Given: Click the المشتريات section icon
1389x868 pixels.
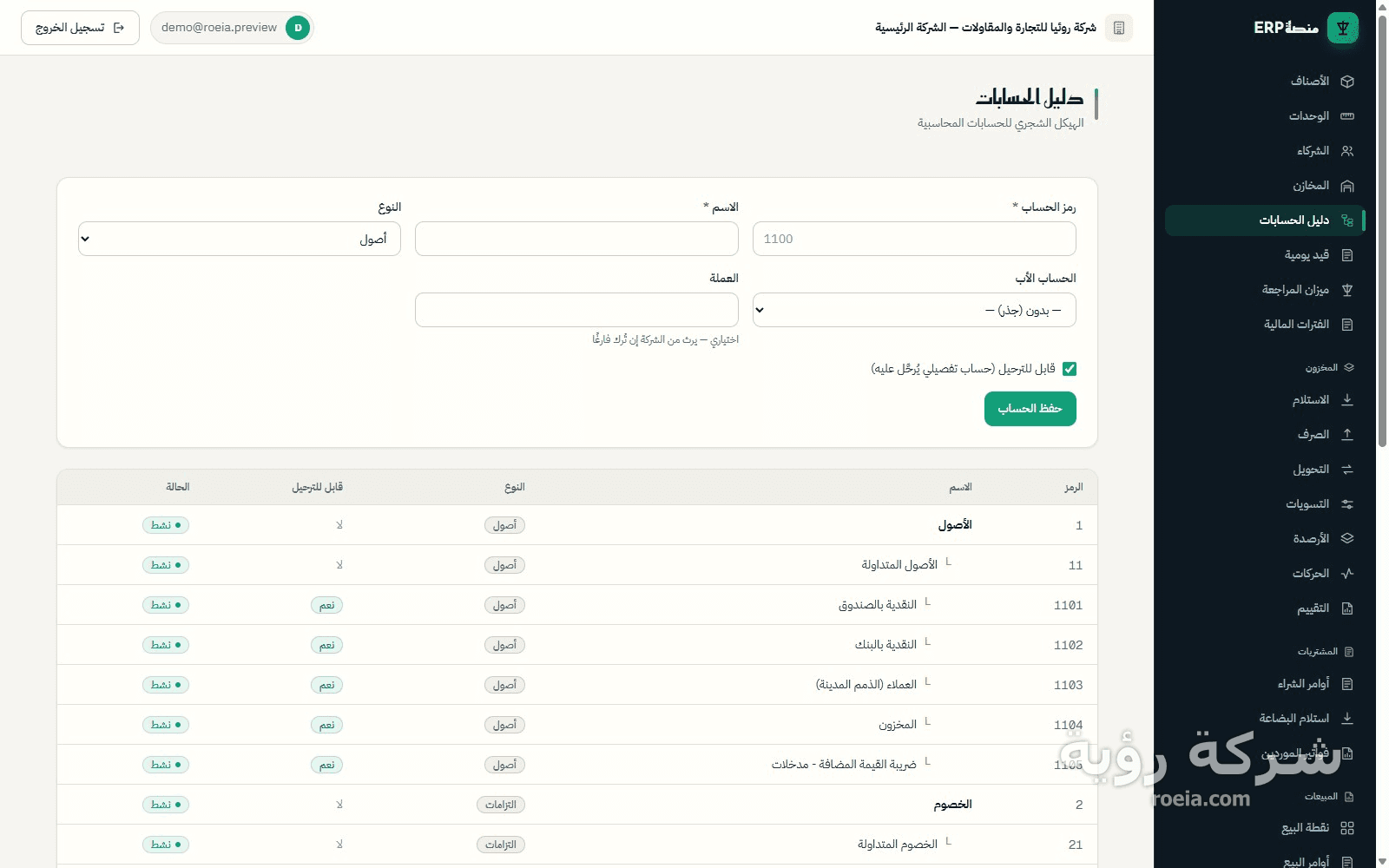Looking at the screenshot, I should click(1349, 652).
